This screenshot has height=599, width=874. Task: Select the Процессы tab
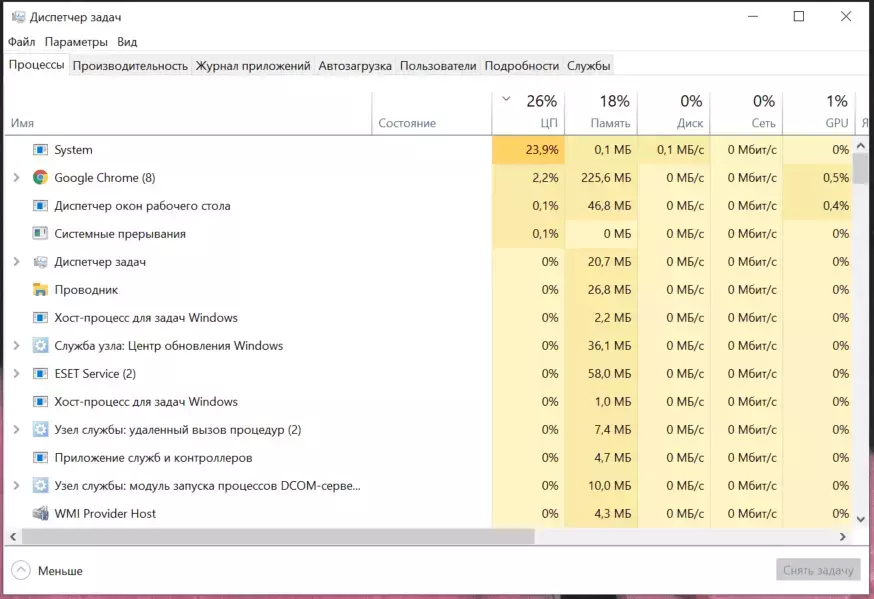point(36,65)
